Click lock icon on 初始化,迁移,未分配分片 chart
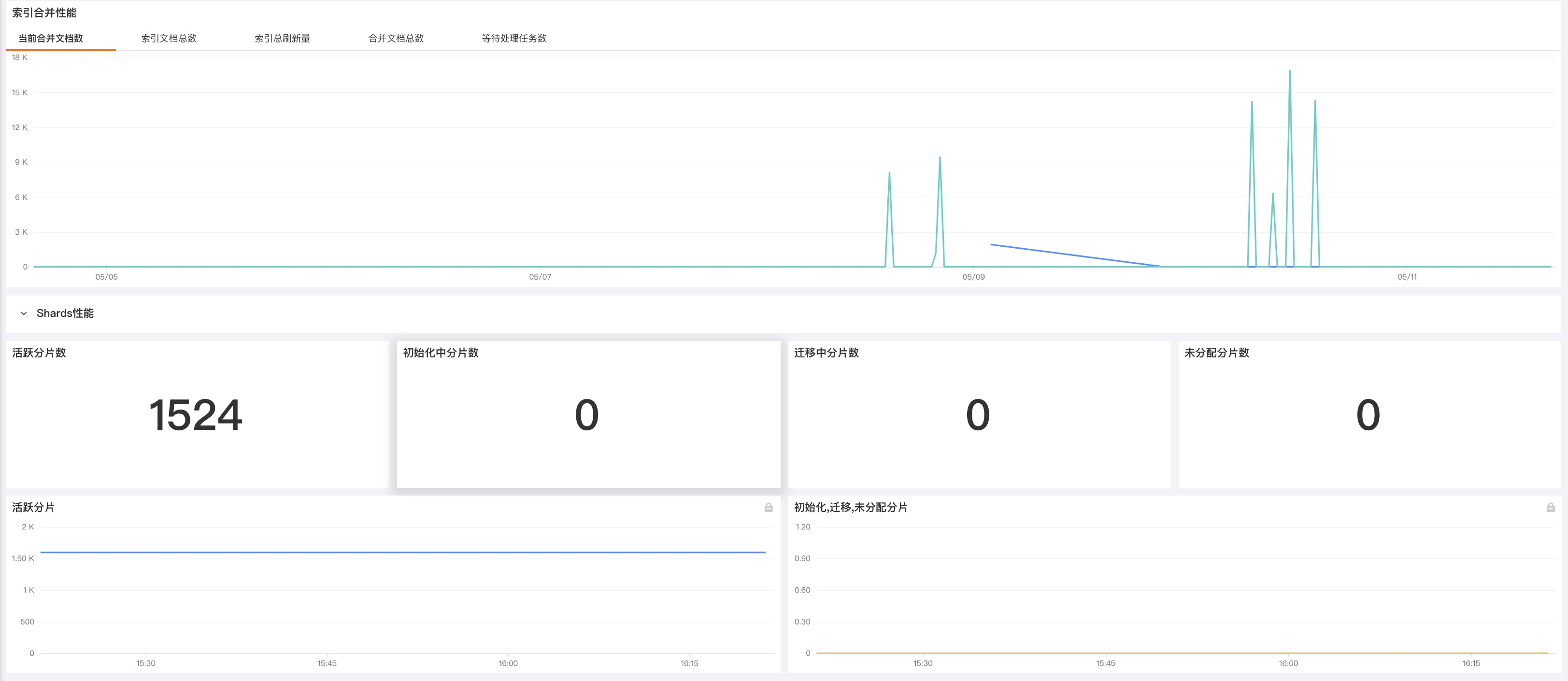 1550,508
